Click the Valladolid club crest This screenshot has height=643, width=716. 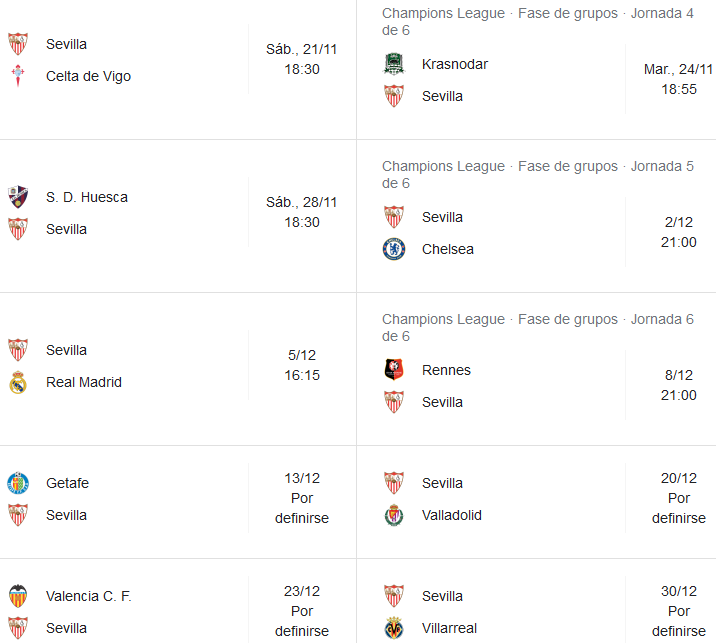[x=394, y=515]
